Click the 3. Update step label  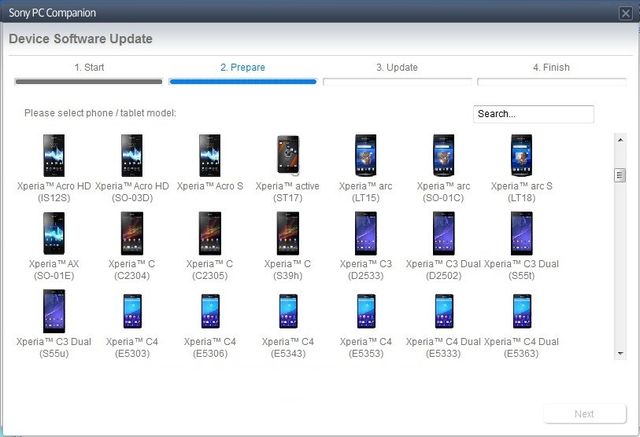point(397,67)
